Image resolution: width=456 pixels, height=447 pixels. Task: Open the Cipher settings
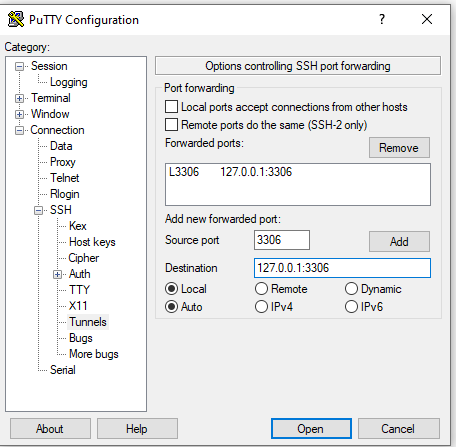coord(84,258)
